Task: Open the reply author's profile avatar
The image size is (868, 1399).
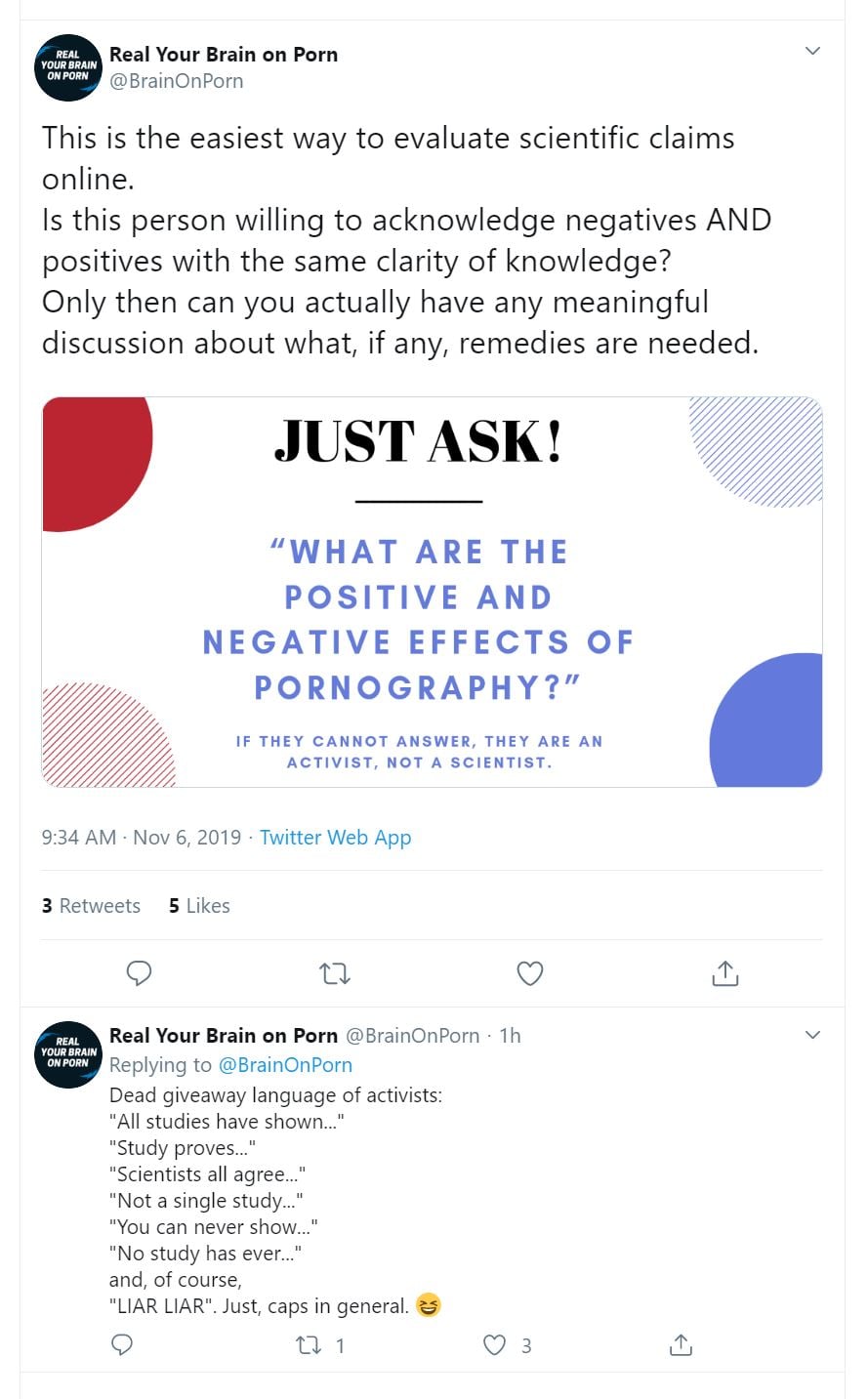Action: pyautogui.click(x=68, y=1053)
